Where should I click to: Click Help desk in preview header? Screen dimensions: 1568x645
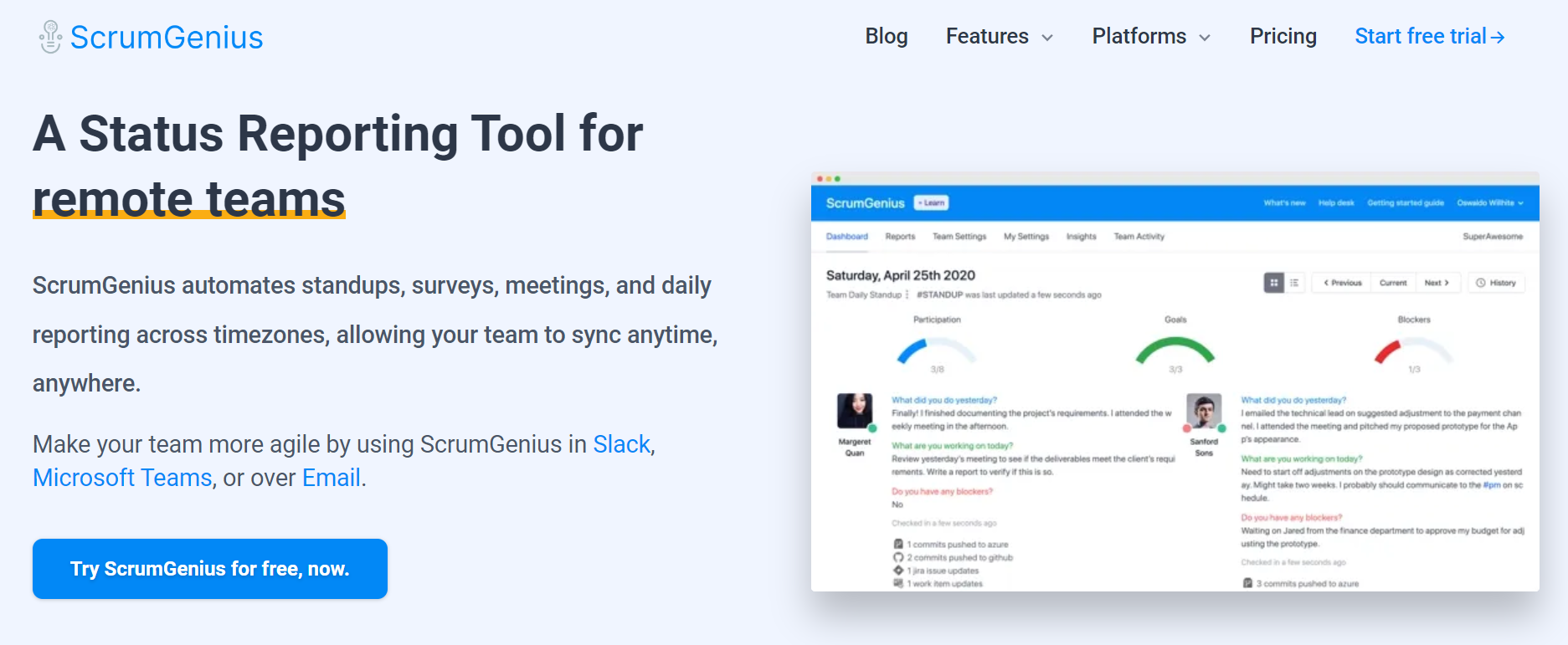coord(1336,202)
